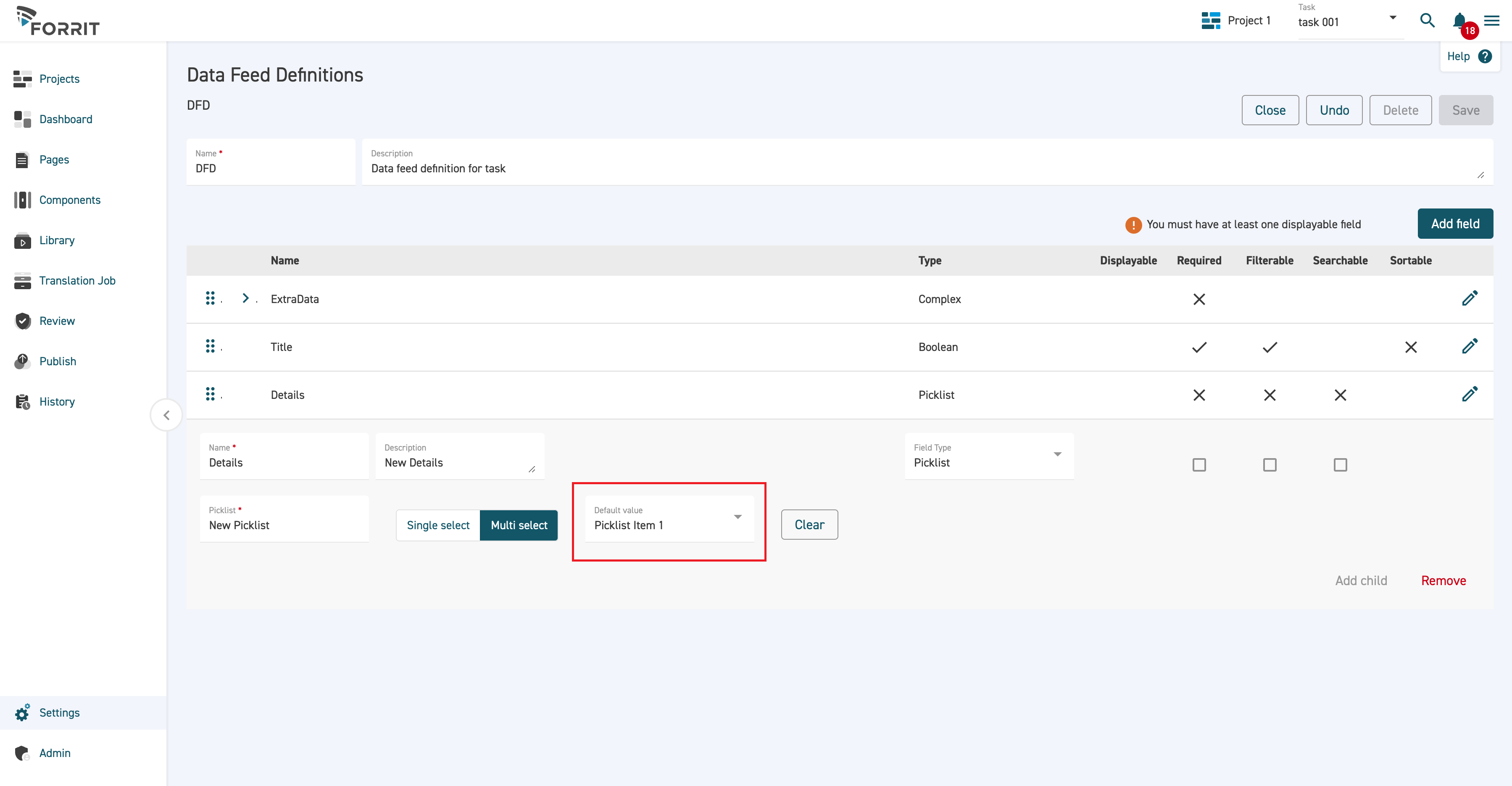The width and height of the screenshot is (1512, 786).
Task: Click the Help question mark icon
Action: coord(1486,56)
